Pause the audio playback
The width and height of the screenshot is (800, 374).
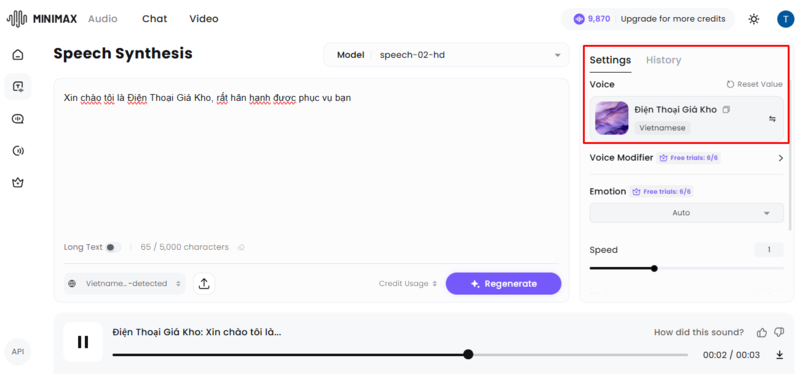[83, 342]
